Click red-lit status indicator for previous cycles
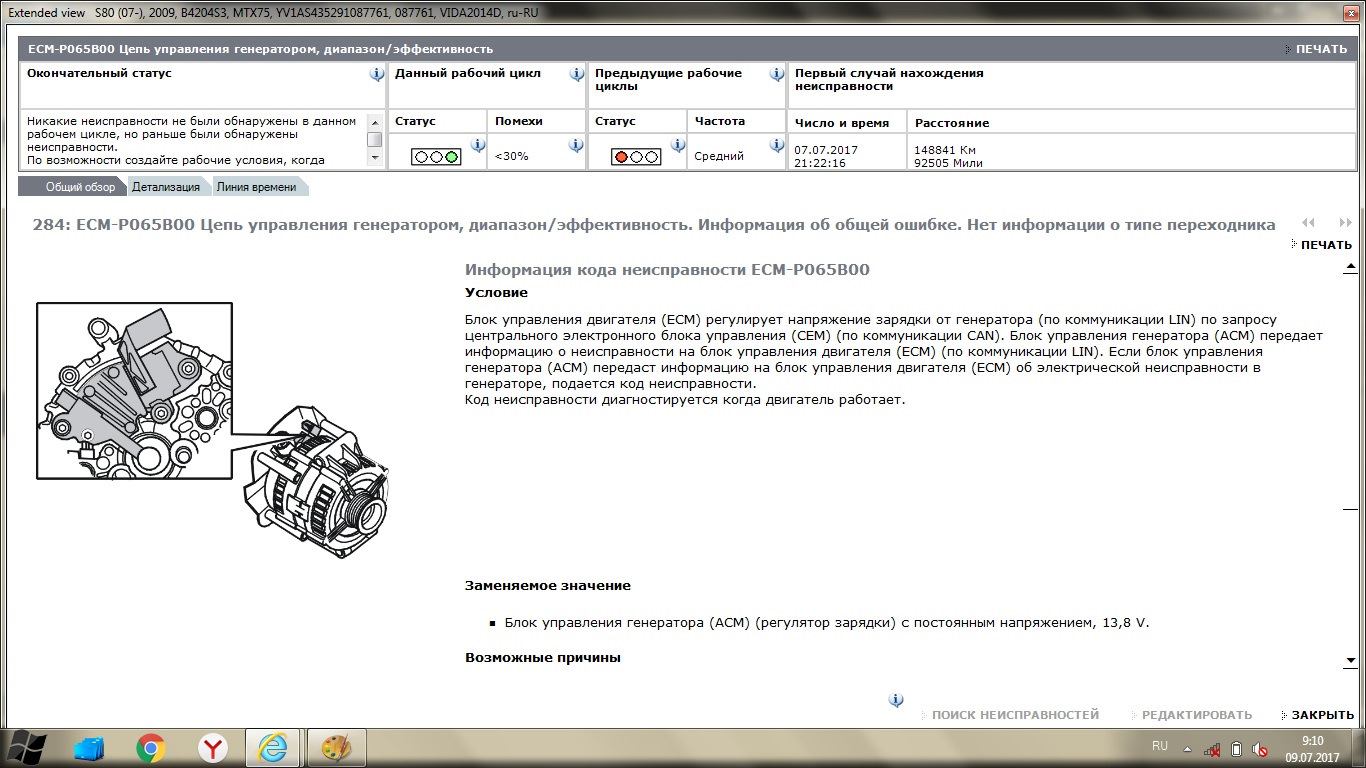Viewport: 1366px width, 768px height. click(x=636, y=157)
